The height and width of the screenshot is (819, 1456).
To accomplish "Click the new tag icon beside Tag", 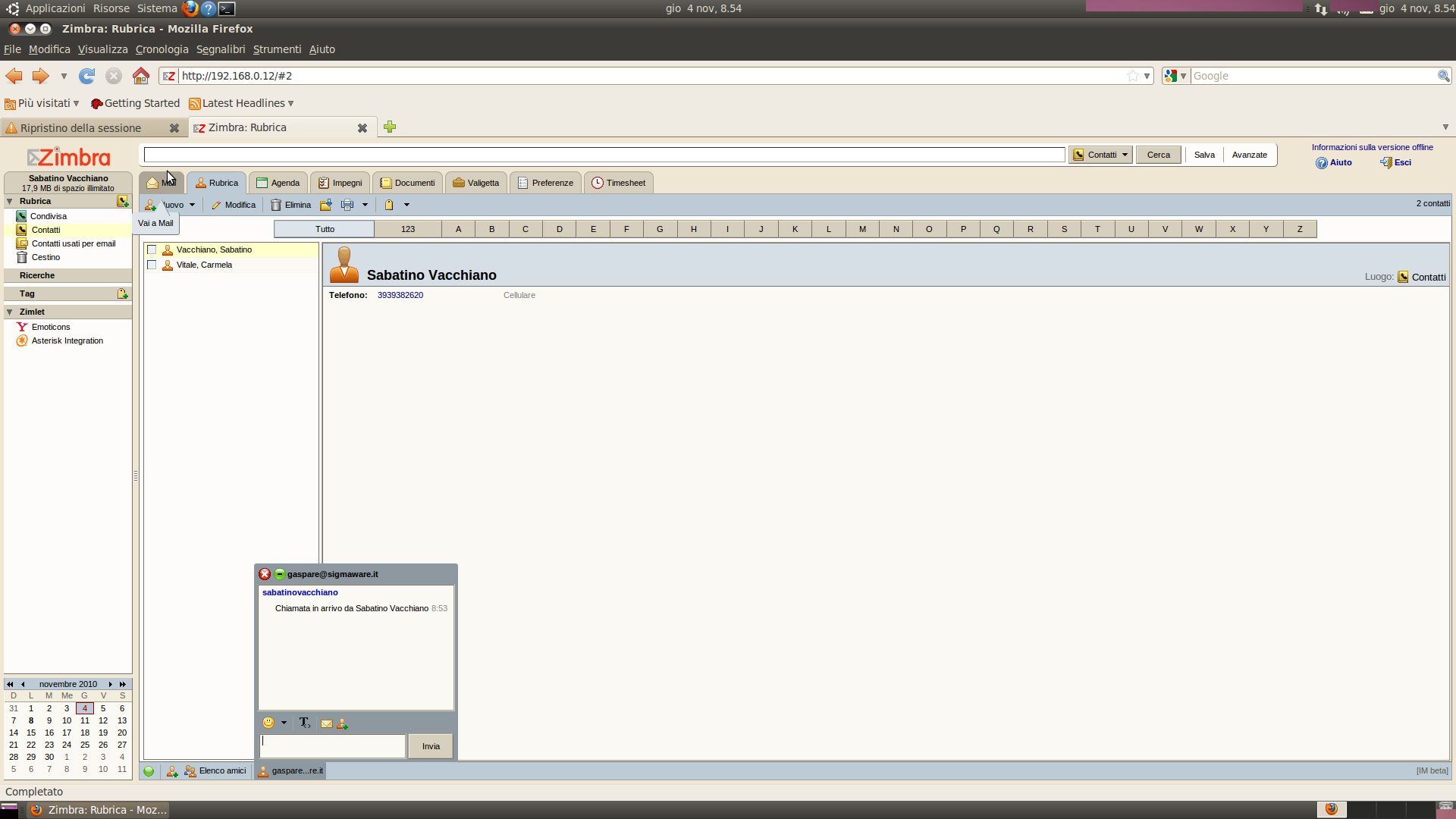I will click(122, 294).
